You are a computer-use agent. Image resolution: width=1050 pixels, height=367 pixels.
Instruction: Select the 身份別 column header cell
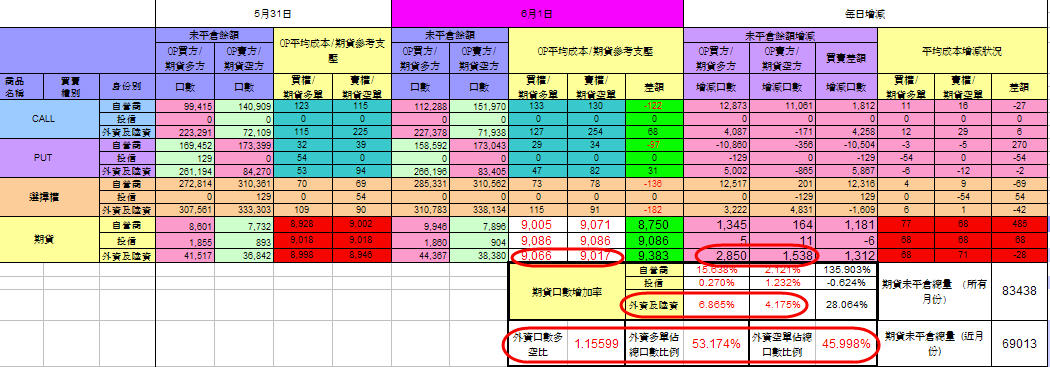click(127, 86)
